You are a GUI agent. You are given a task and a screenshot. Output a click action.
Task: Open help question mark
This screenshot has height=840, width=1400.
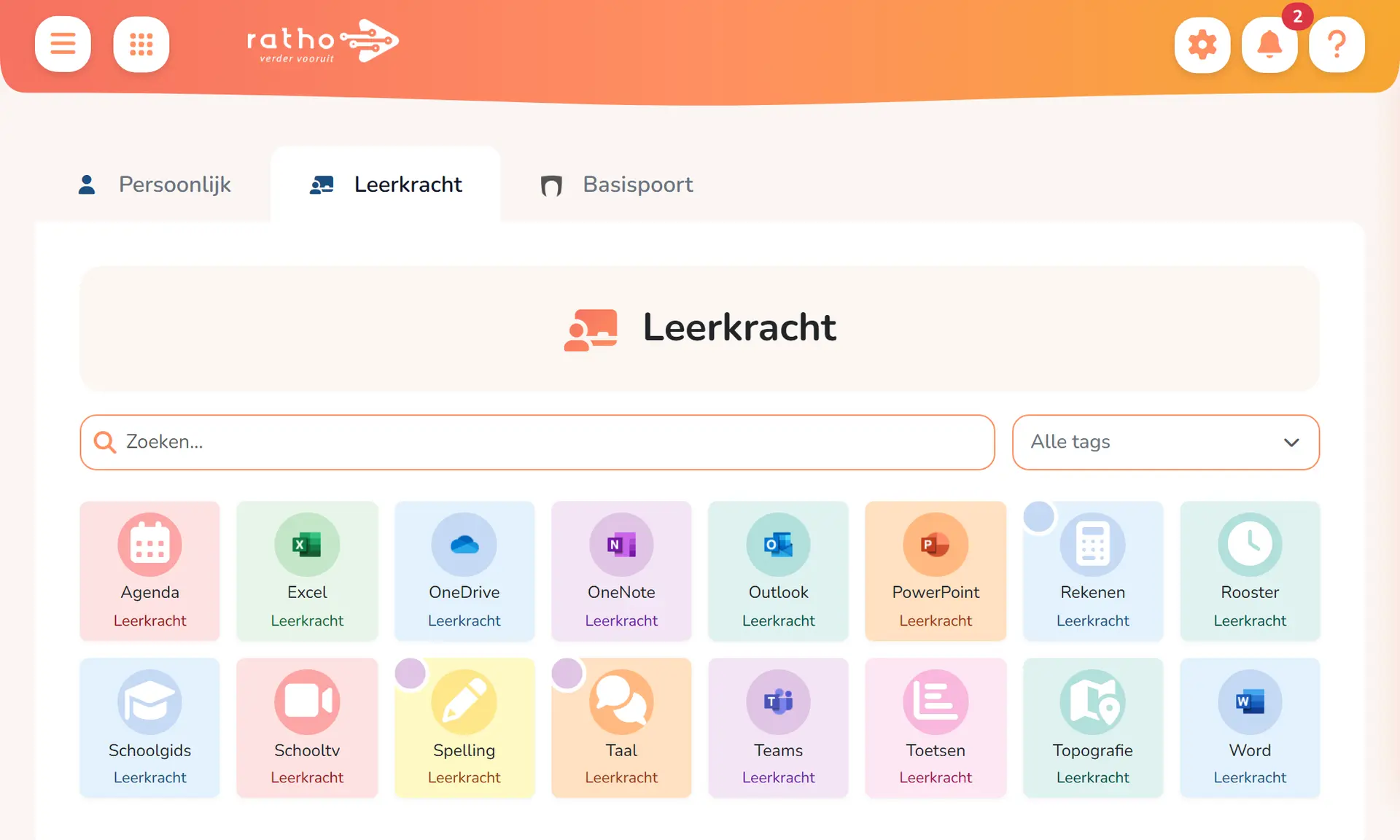(x=1337, y=44)
